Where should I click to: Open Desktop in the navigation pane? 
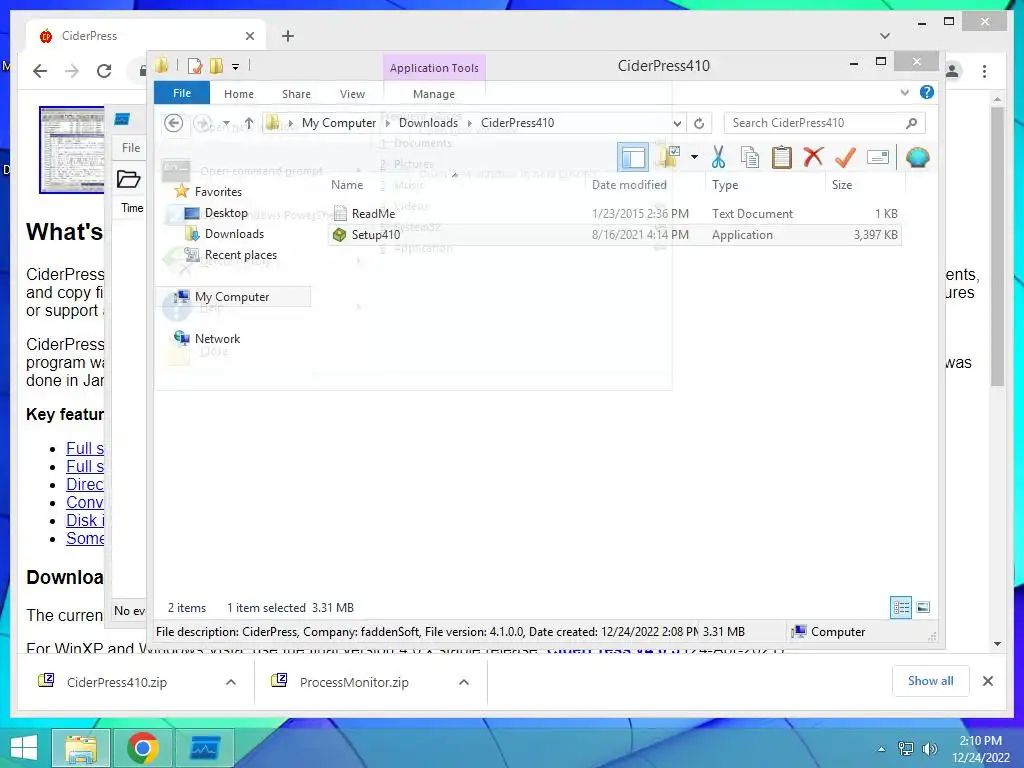pos(226,213)
